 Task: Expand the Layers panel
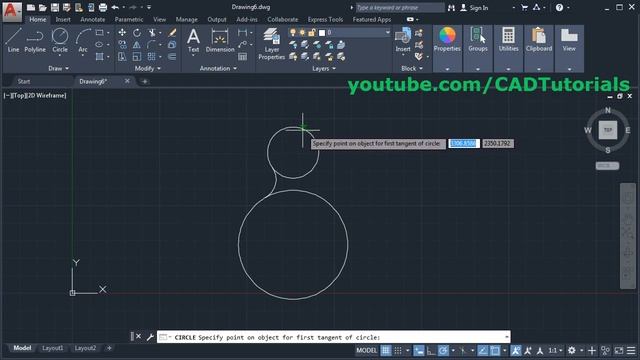click(x=324, y=69)
